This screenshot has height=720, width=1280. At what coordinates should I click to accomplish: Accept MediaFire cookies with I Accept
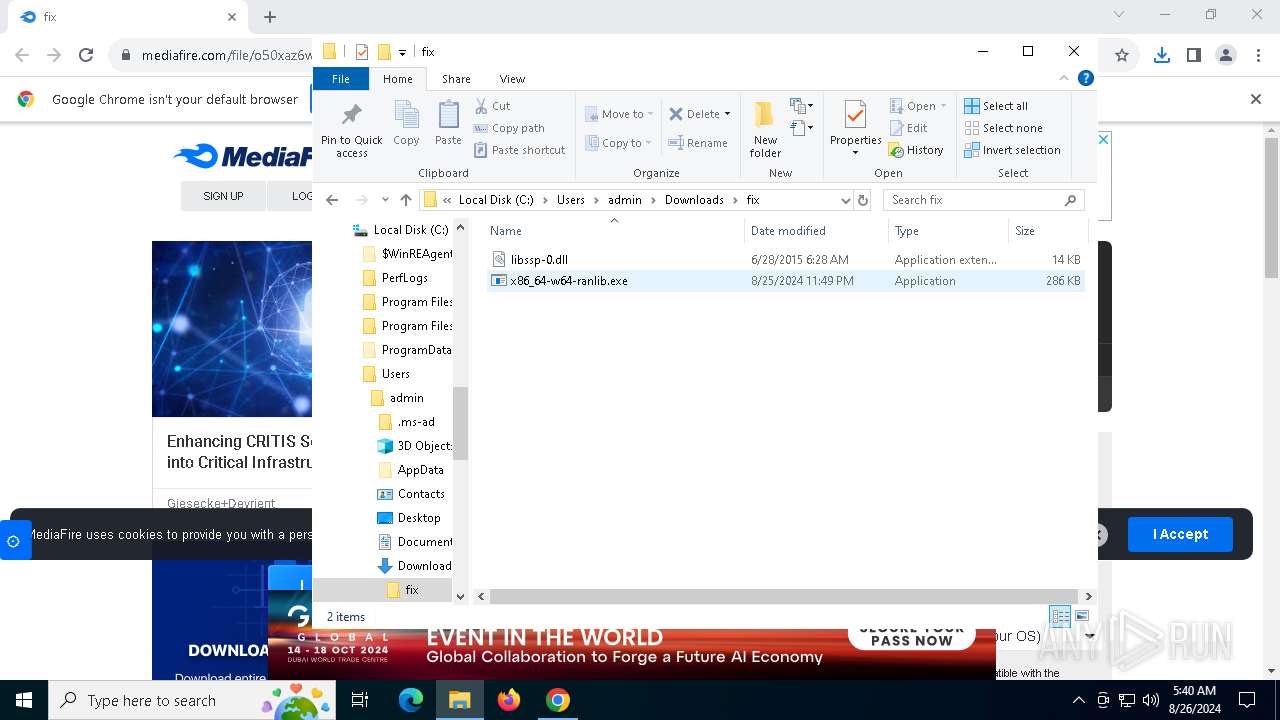(1180, 534)
